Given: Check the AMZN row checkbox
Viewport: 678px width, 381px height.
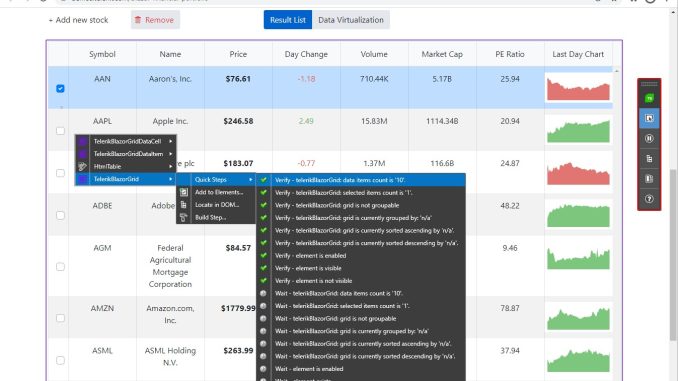Looking at the screenshot, I should 61,318.
